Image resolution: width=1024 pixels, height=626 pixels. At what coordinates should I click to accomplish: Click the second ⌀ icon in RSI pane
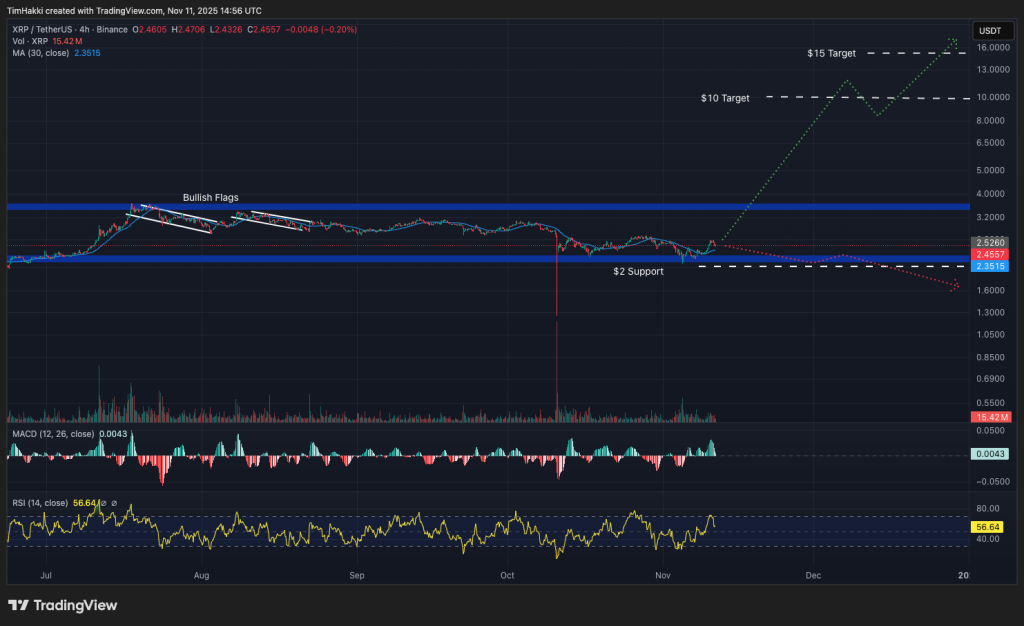[114, 503]
